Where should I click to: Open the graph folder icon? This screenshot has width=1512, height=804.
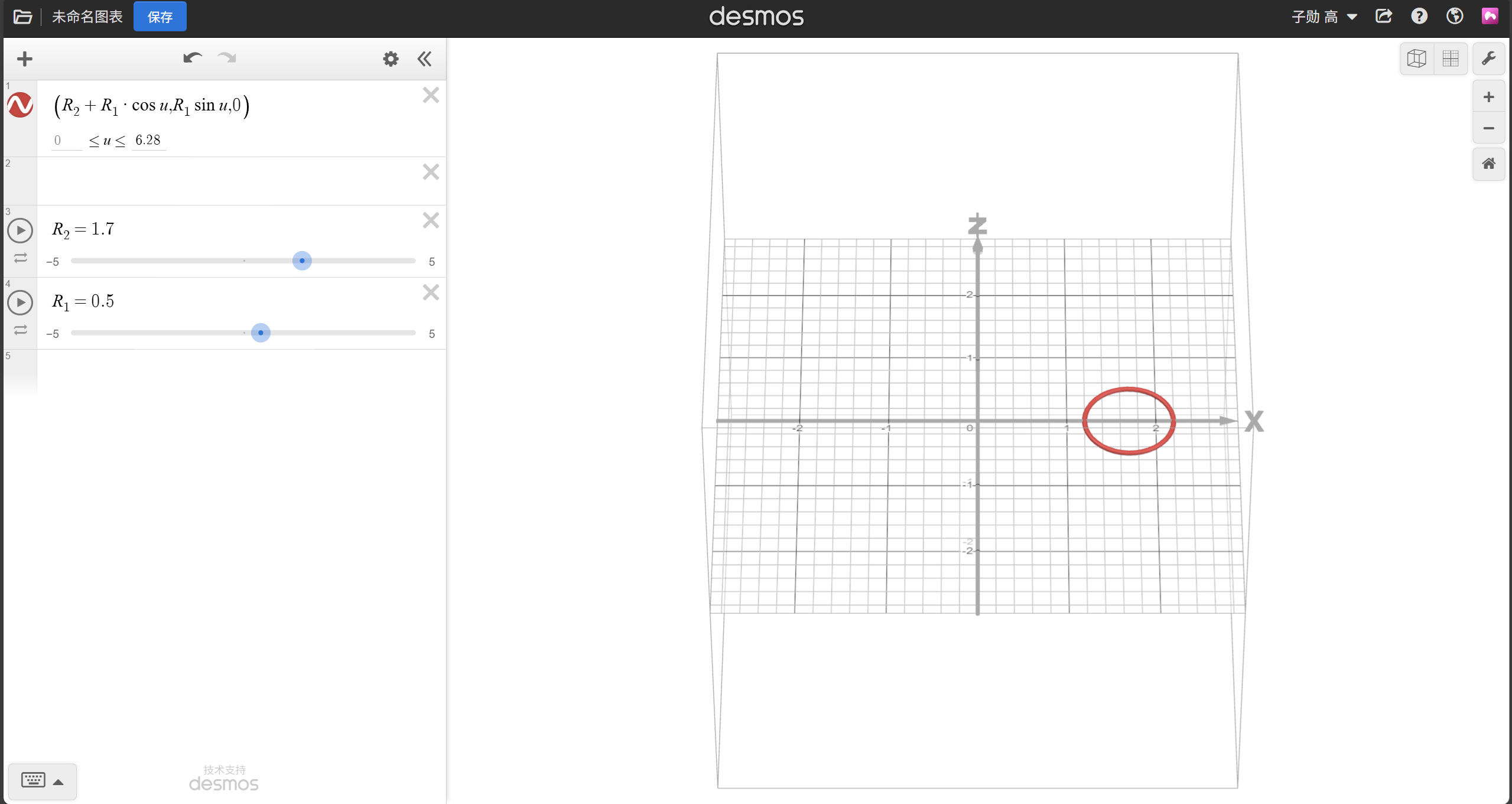click(x=22, y=17)
